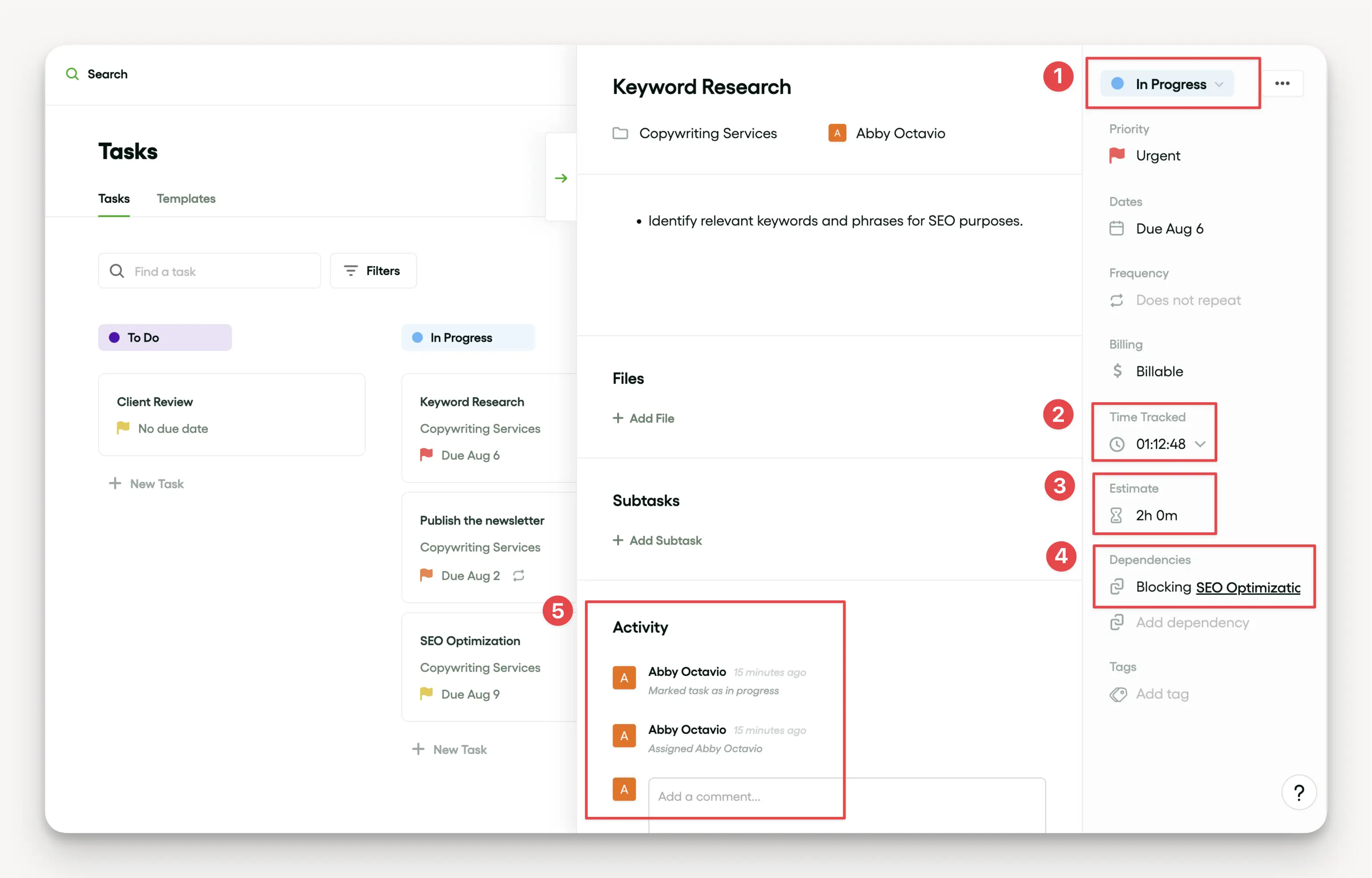The image size is (1372, 878).
Task: Click the tag icon next to Add tag
Action: (x=1118, y=694)
